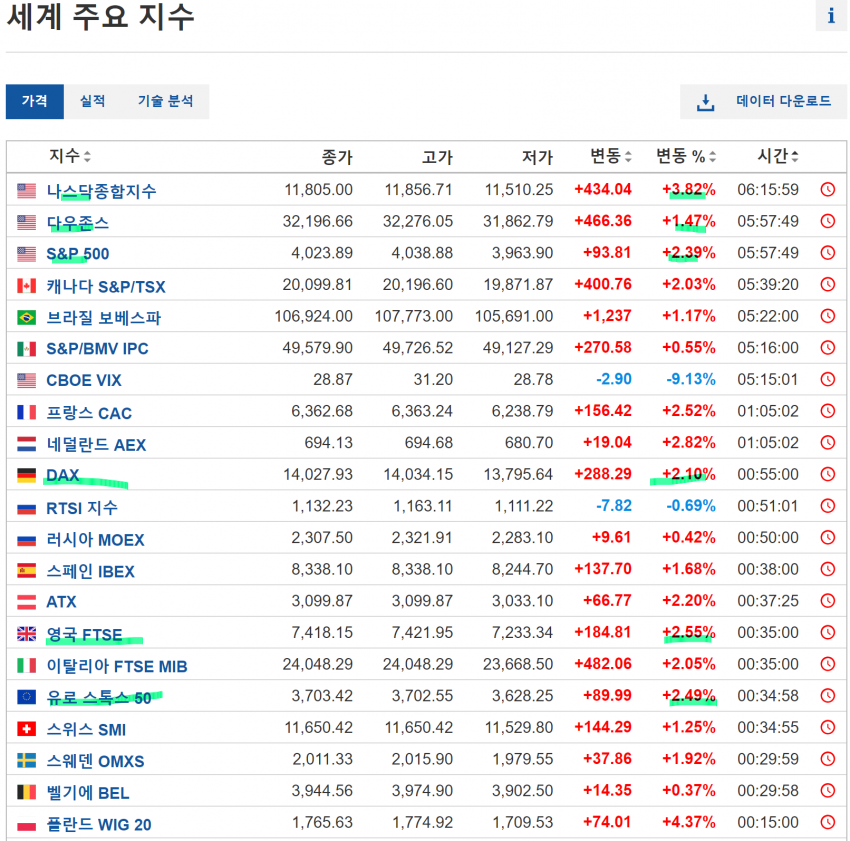This screenshot has height=841, width=850.
Task: Open the 유로 스톡스 50 link
Action: [99, 697]
